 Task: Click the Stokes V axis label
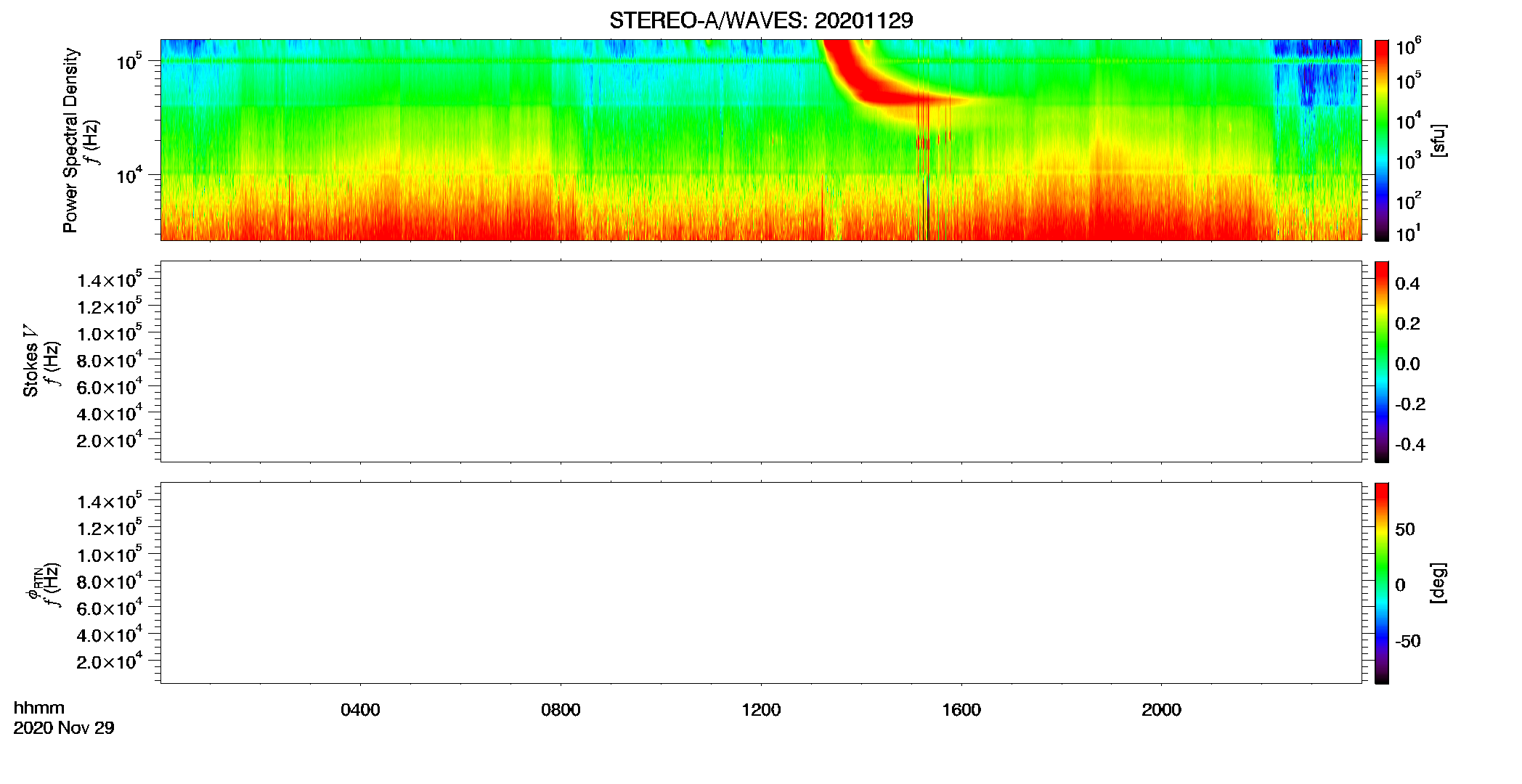pyautogui.click(x=30, y=361)
